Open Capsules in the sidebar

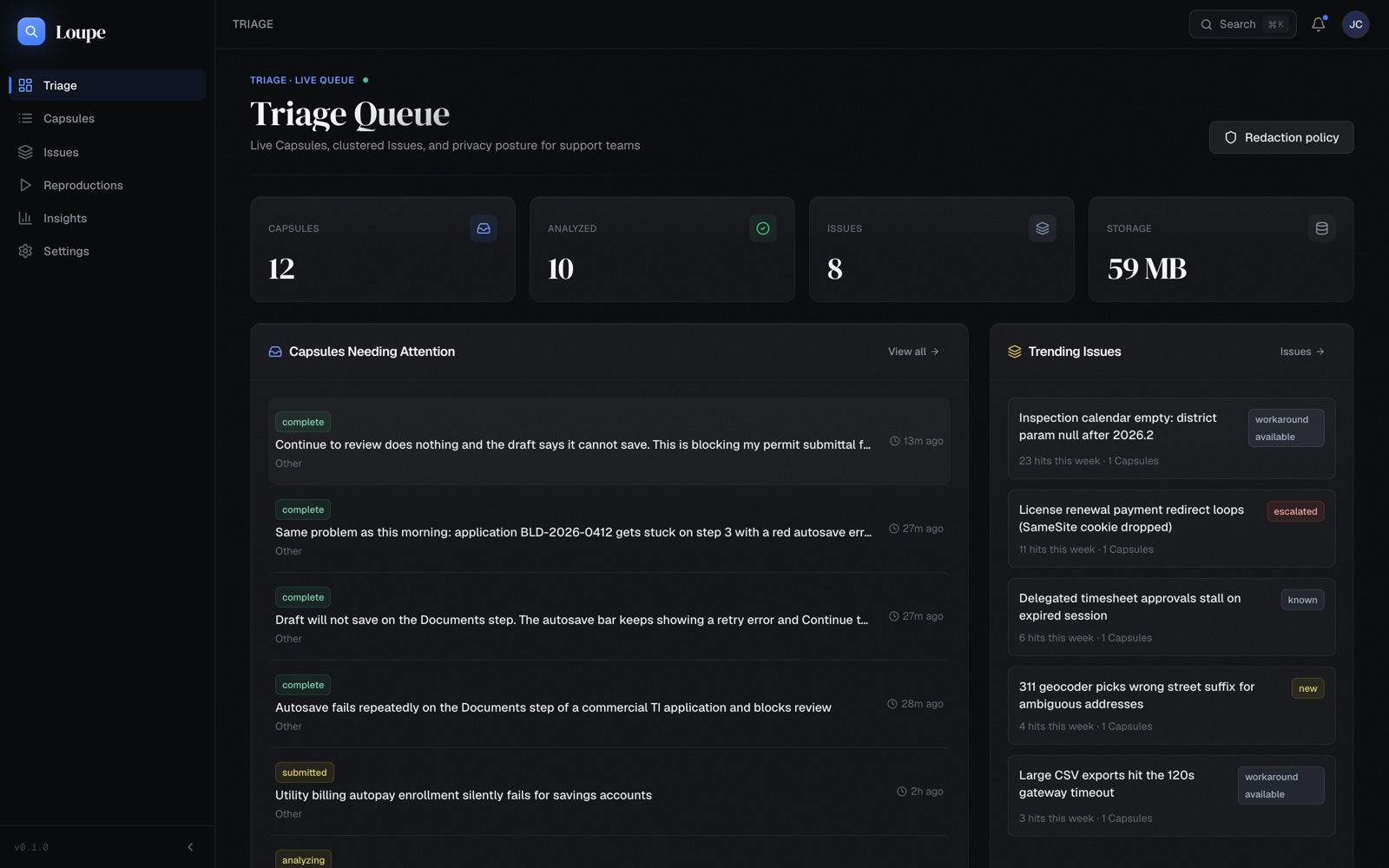(107, 118)
